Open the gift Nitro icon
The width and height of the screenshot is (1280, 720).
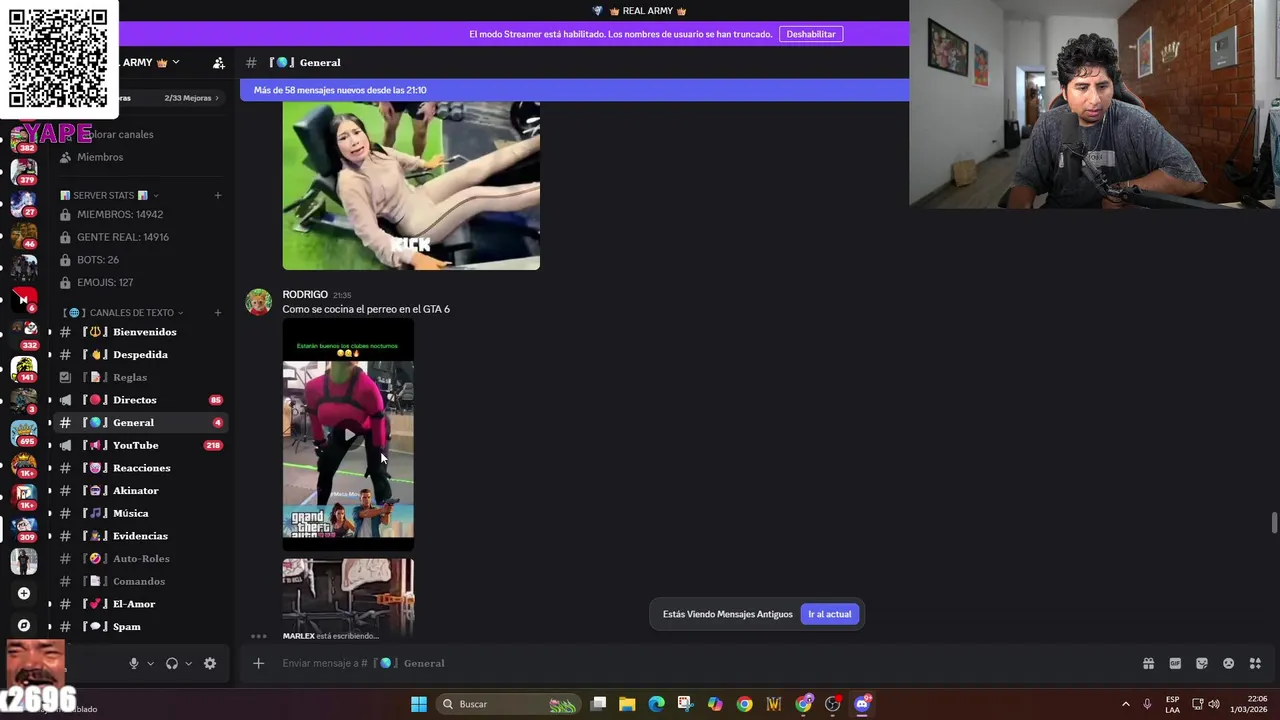pos(1148,663)
